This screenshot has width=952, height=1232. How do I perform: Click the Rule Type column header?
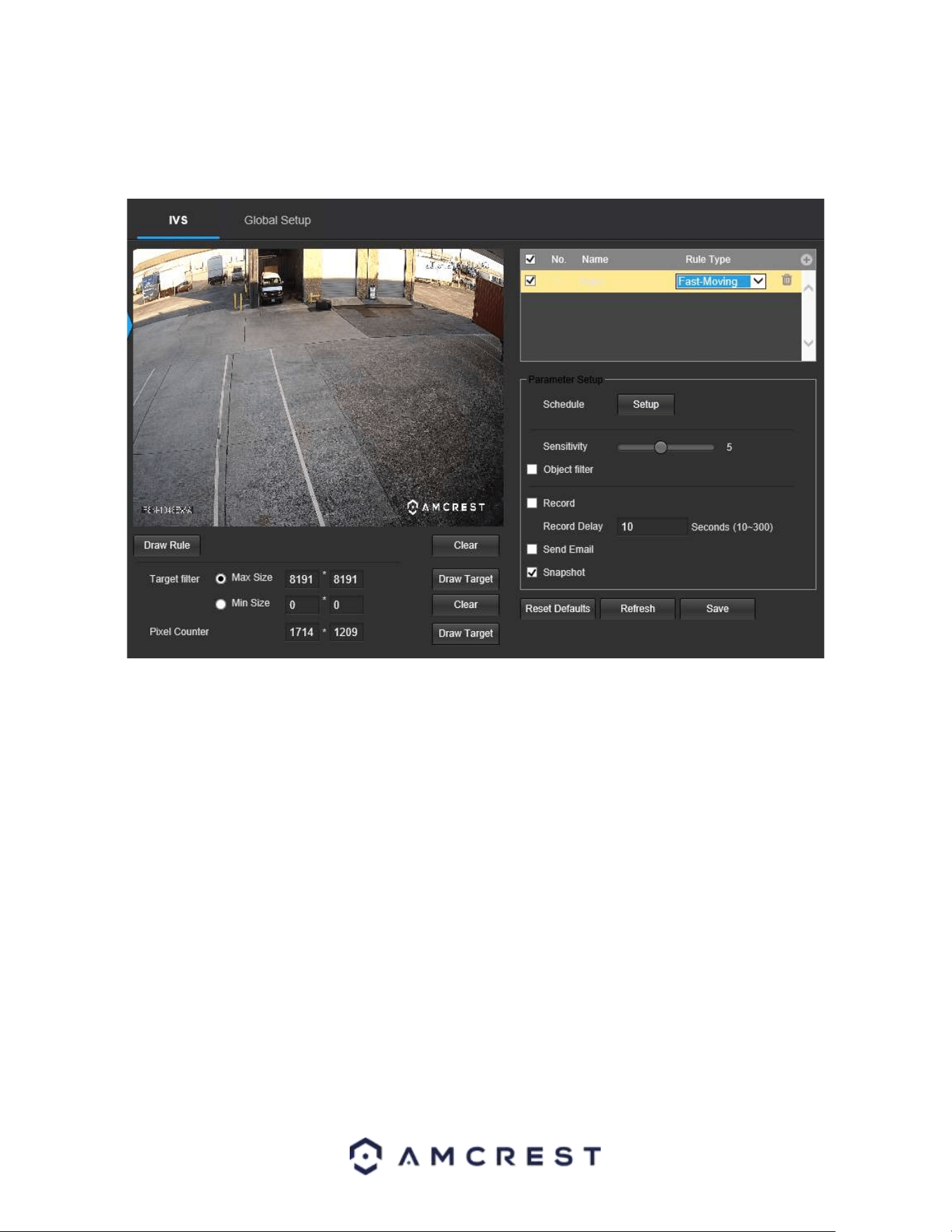tap(708, 259)
